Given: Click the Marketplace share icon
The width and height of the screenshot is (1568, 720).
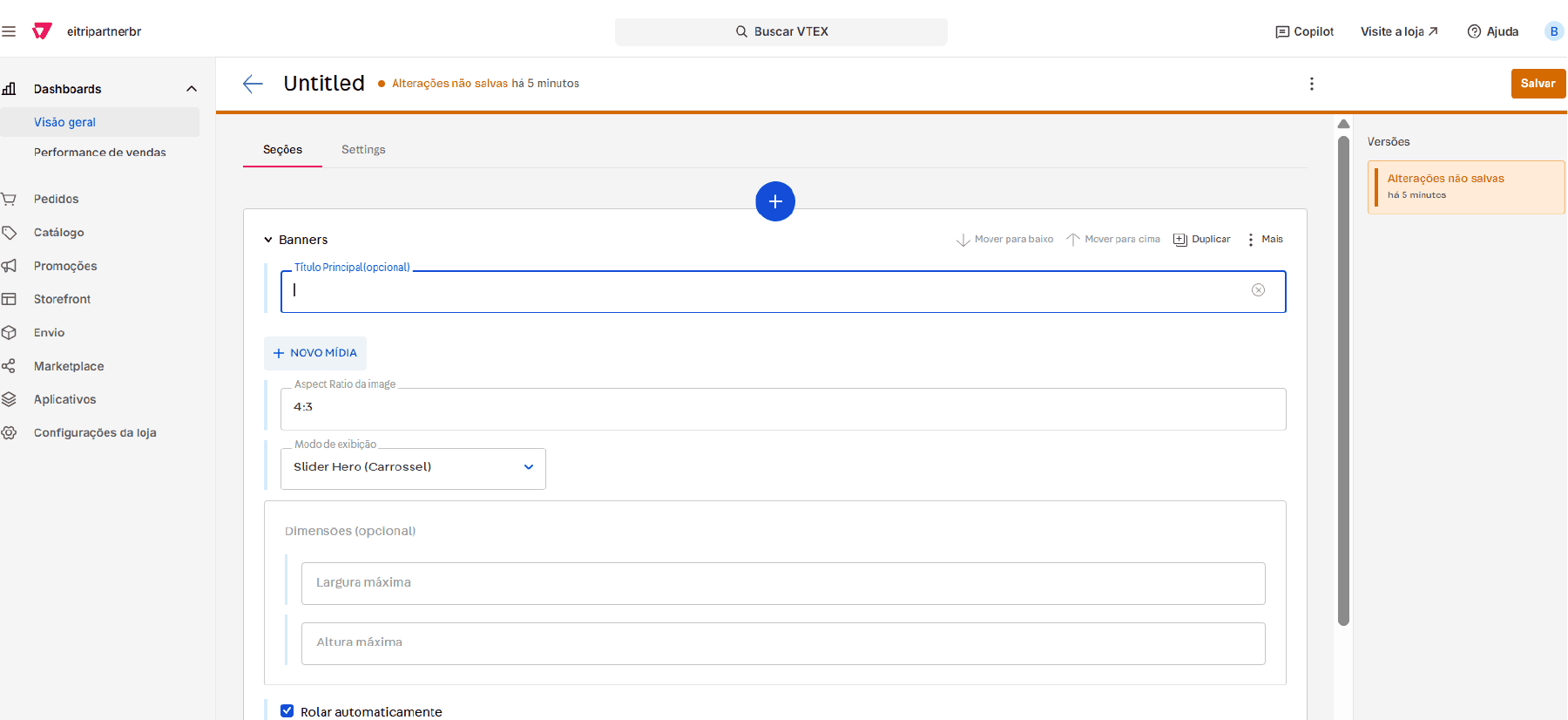Looking at the screenshot, I should [9, 366].
